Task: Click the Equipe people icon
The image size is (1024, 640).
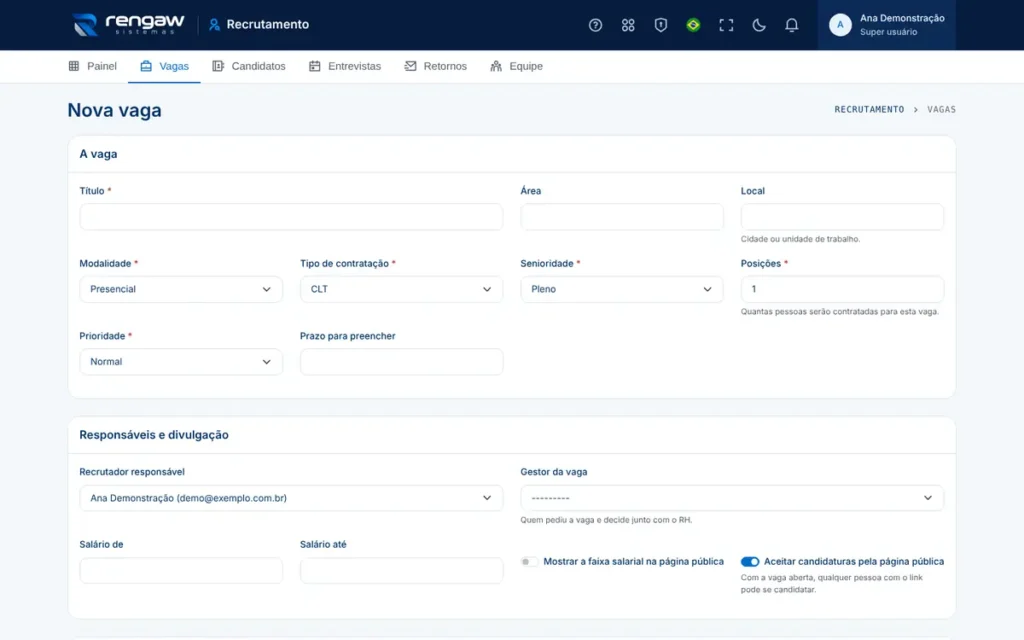Action: pyautogui.click(x=496, y=66)
